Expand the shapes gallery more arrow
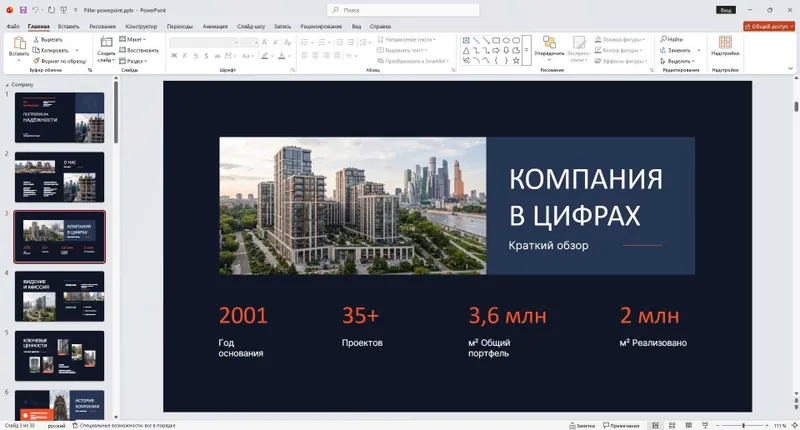Screen dimensions: 800x430 (527, 50)
